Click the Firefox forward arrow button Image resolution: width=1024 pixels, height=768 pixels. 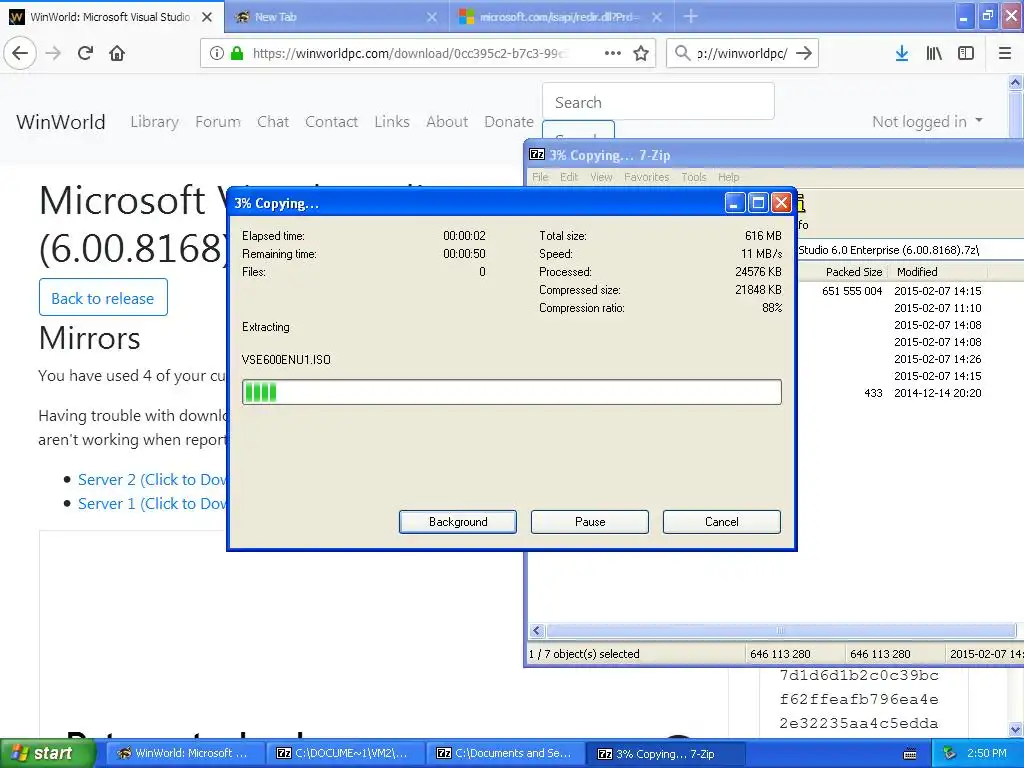[53, 53]
